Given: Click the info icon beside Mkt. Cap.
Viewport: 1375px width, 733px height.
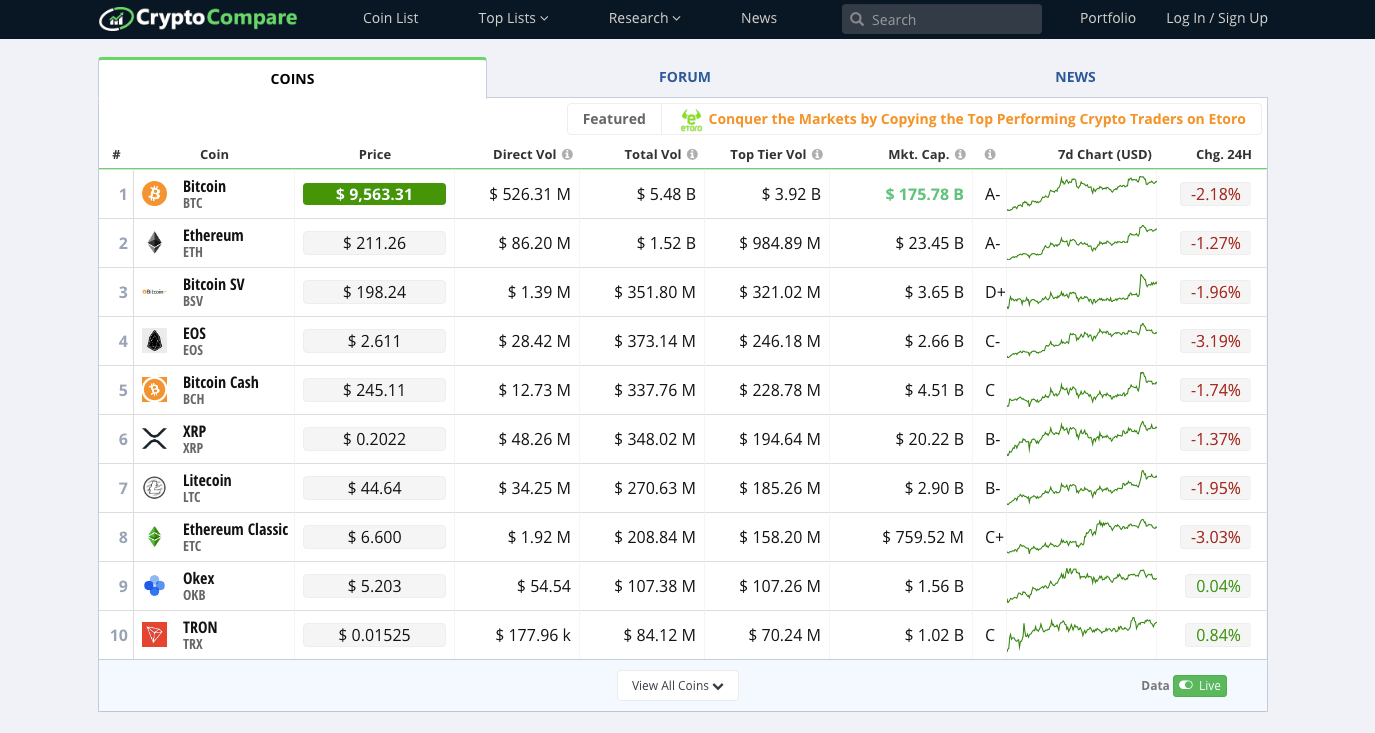Looking at the screenshot, I should coord(960,154).
